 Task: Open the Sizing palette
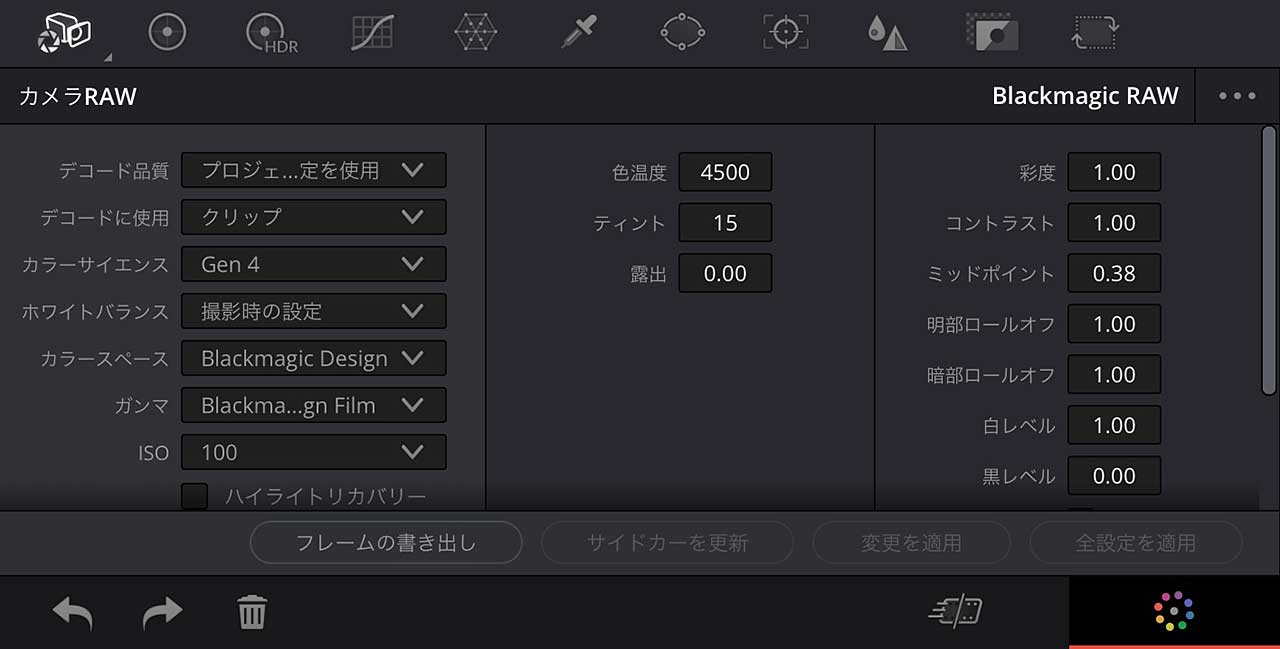point(1094,32)
